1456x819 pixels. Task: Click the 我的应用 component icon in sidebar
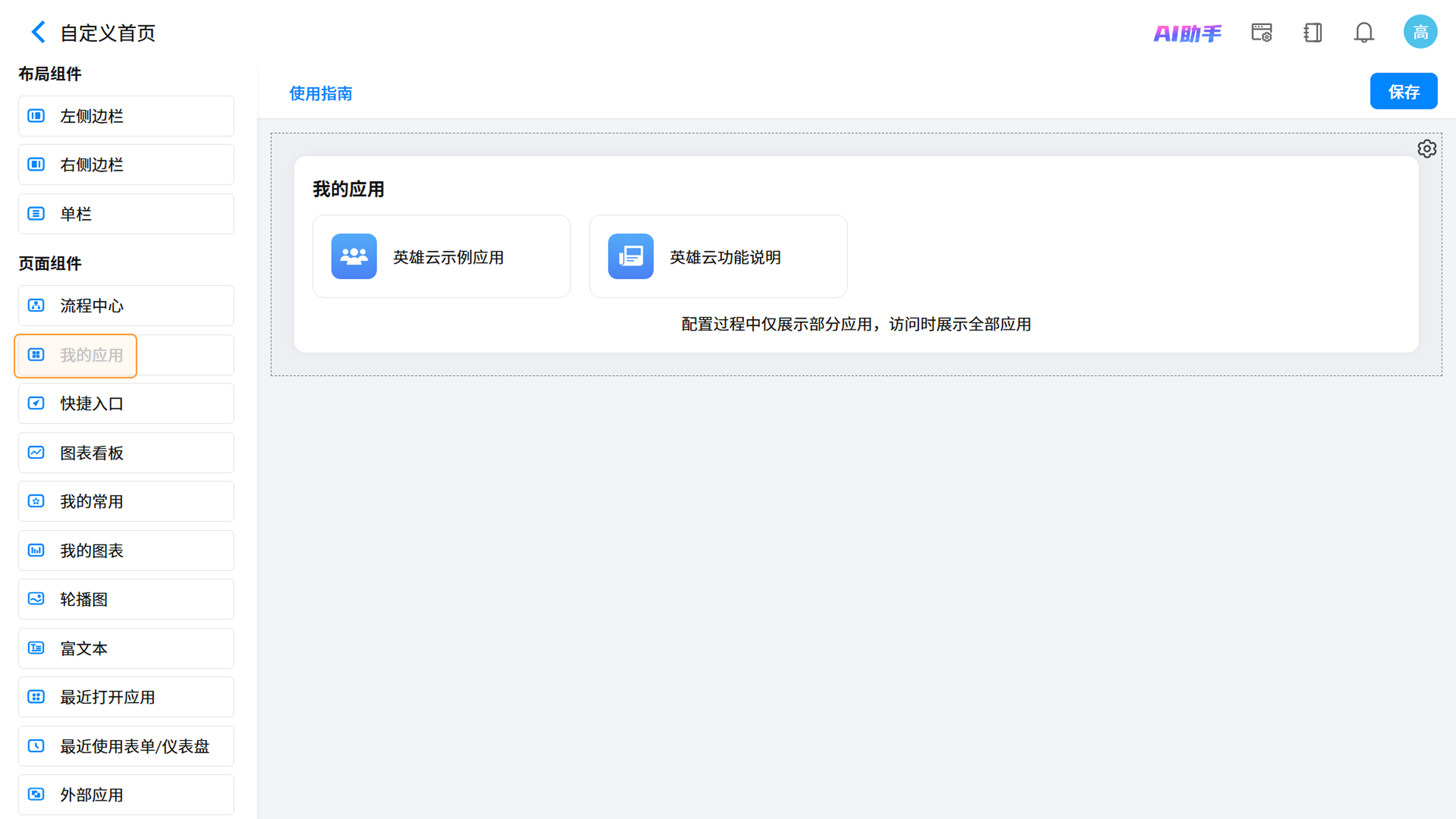click(36, 355)
